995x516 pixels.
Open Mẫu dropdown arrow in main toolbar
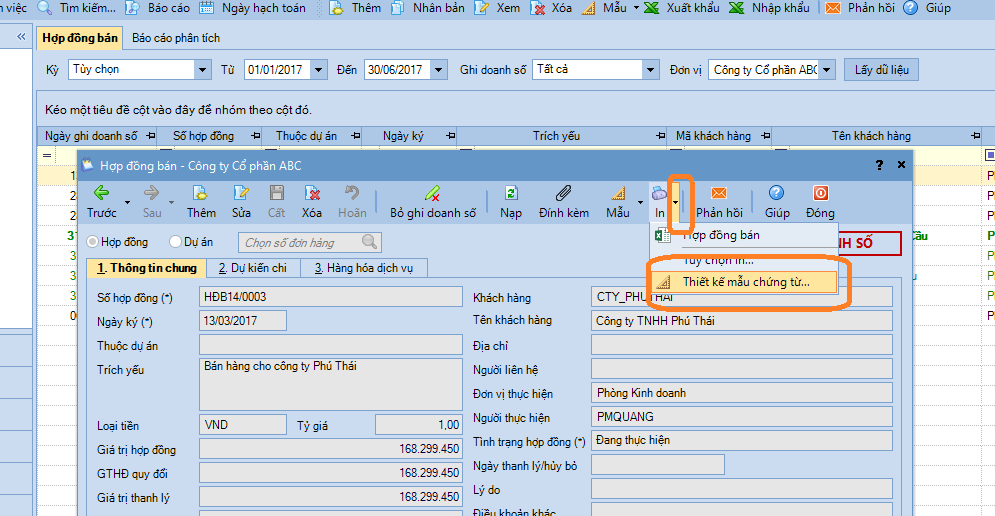(636, 8)
